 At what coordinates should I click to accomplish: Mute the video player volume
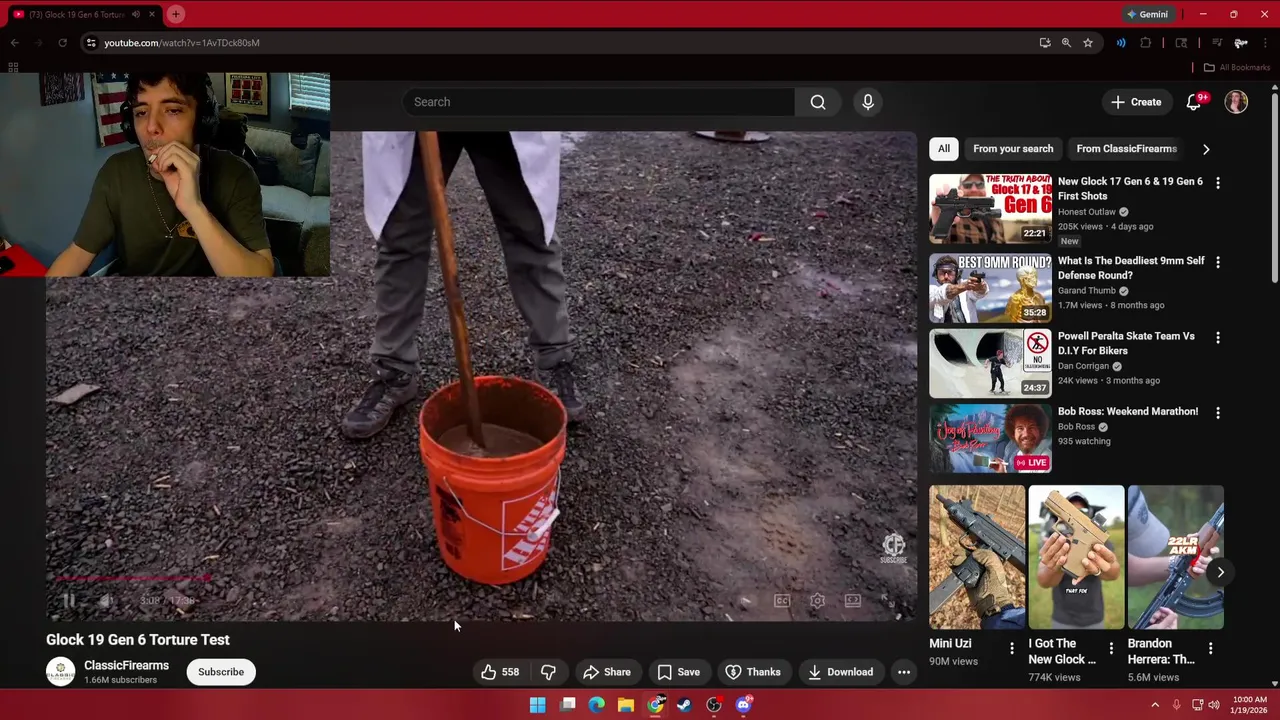(x=105, y=601)
